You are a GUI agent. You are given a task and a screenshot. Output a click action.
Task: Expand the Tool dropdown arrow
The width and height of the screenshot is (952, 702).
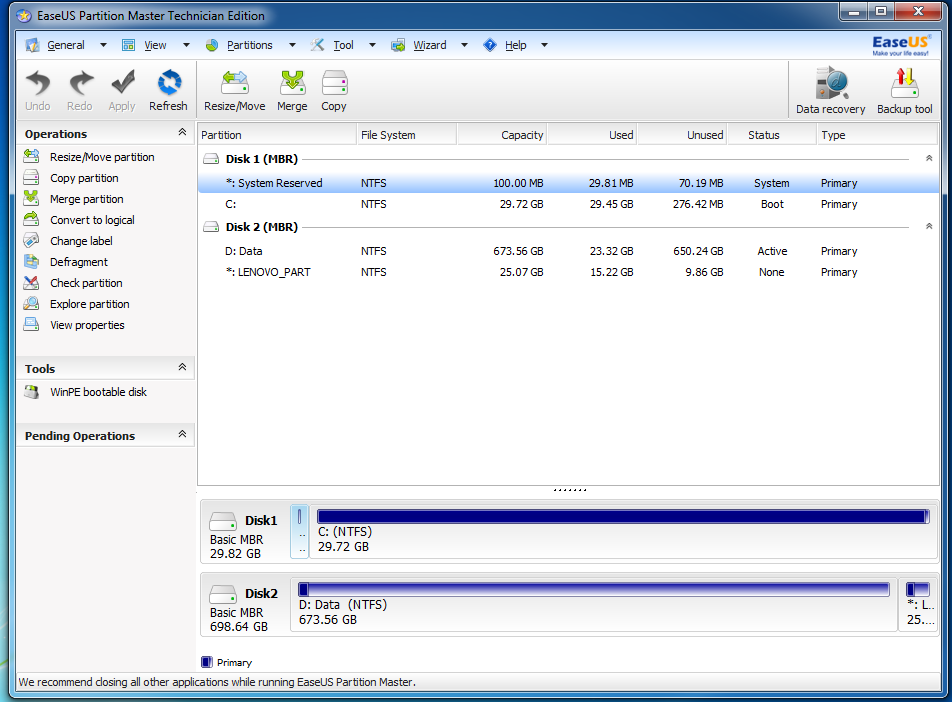[x=372, y=45]
